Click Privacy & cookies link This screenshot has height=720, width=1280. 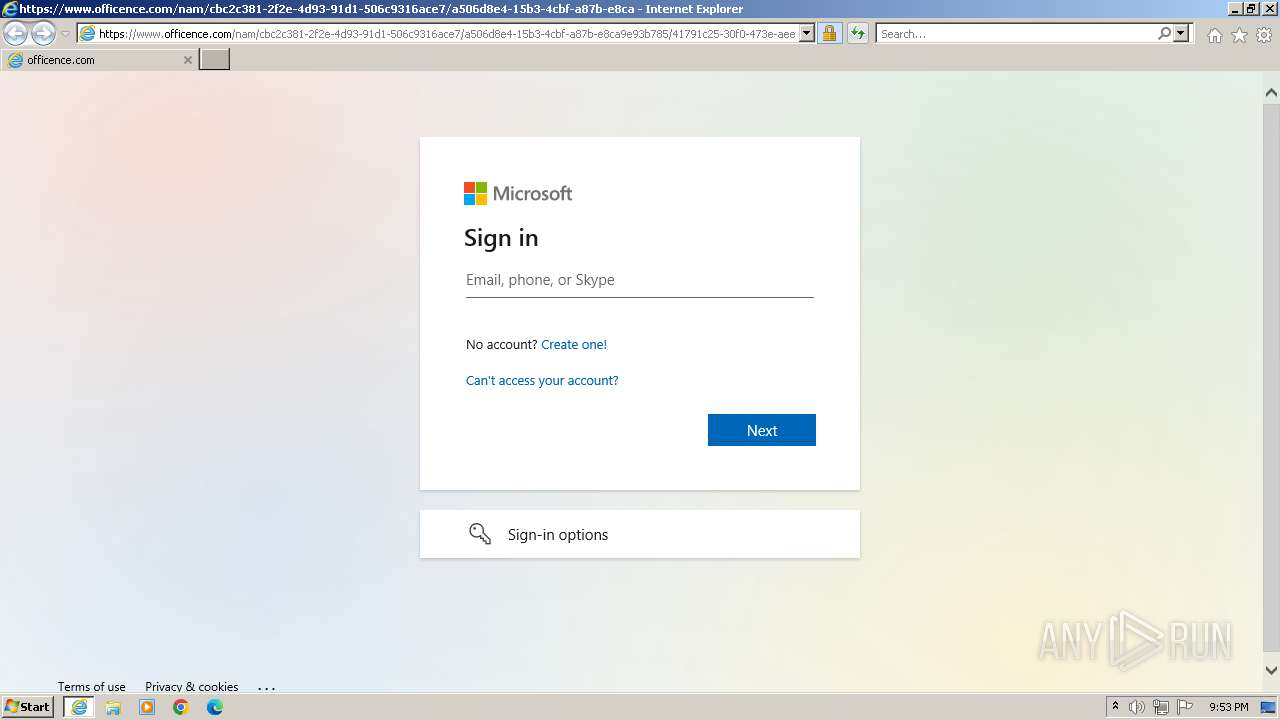[x=192, y=687]
